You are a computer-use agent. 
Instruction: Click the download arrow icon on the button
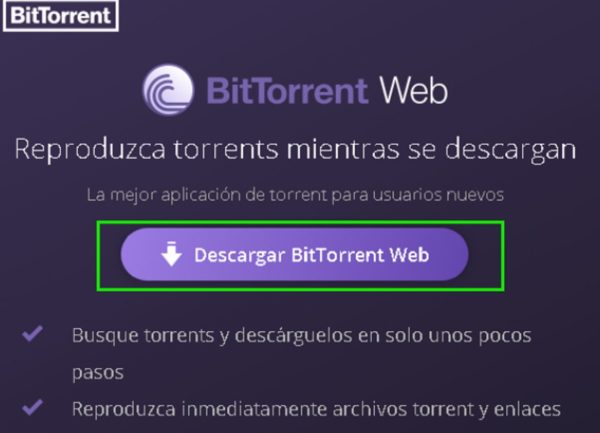pyautogui.click(x=171, y=254)
